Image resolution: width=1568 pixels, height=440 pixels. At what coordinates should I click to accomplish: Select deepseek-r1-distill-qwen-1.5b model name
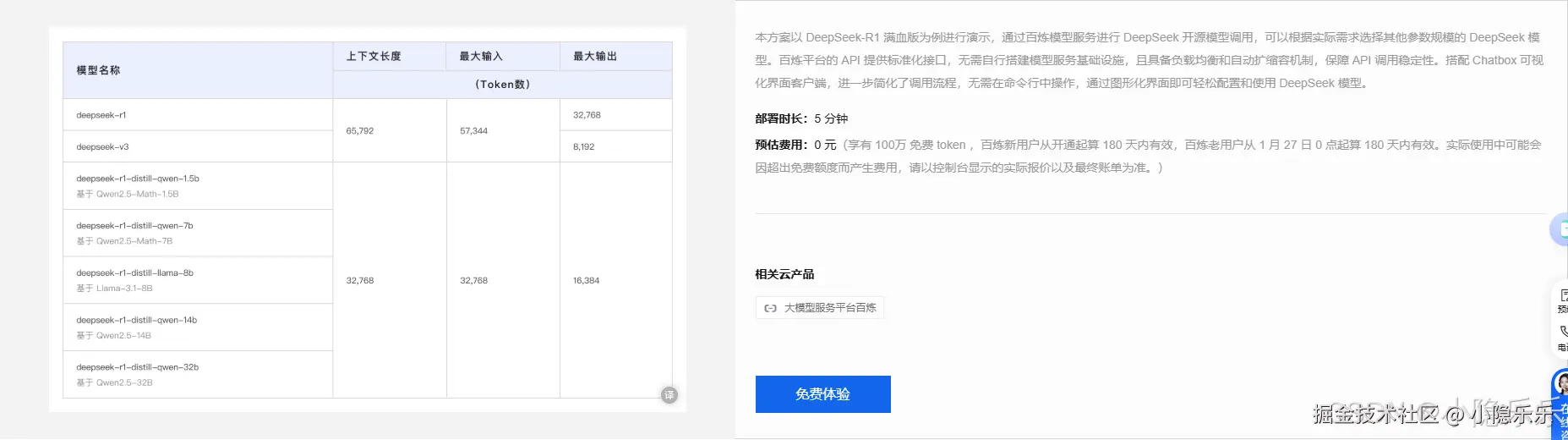(138, 179)
